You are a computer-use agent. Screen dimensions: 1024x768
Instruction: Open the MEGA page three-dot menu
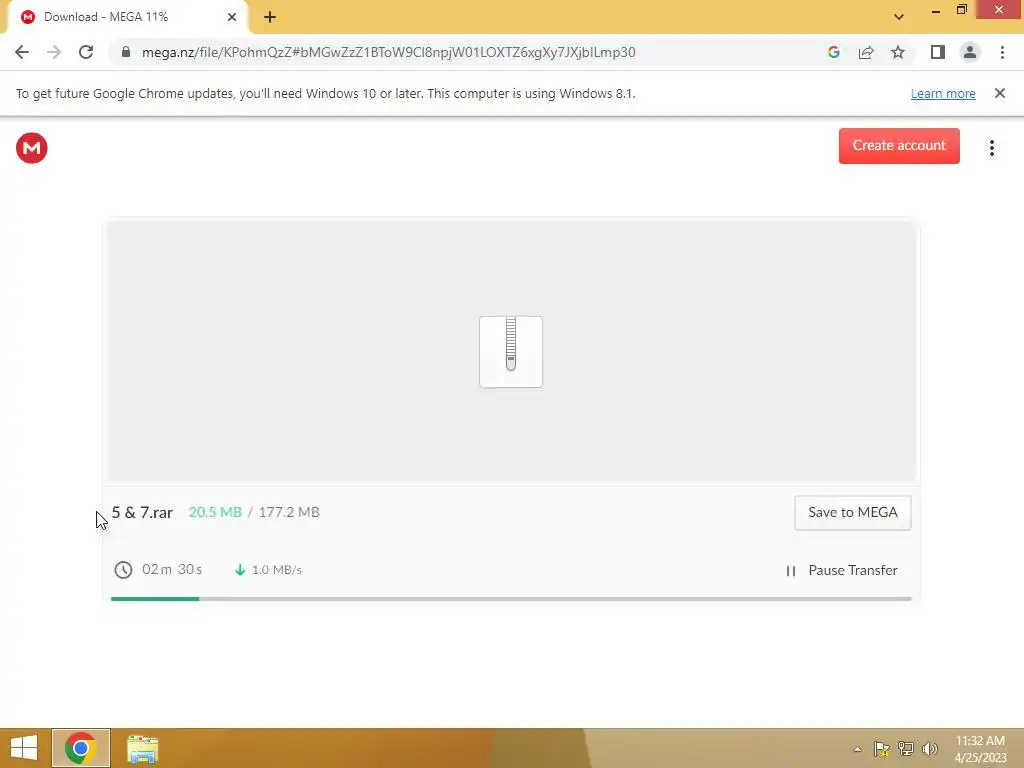pyautogui.click(x=991, y=148)
